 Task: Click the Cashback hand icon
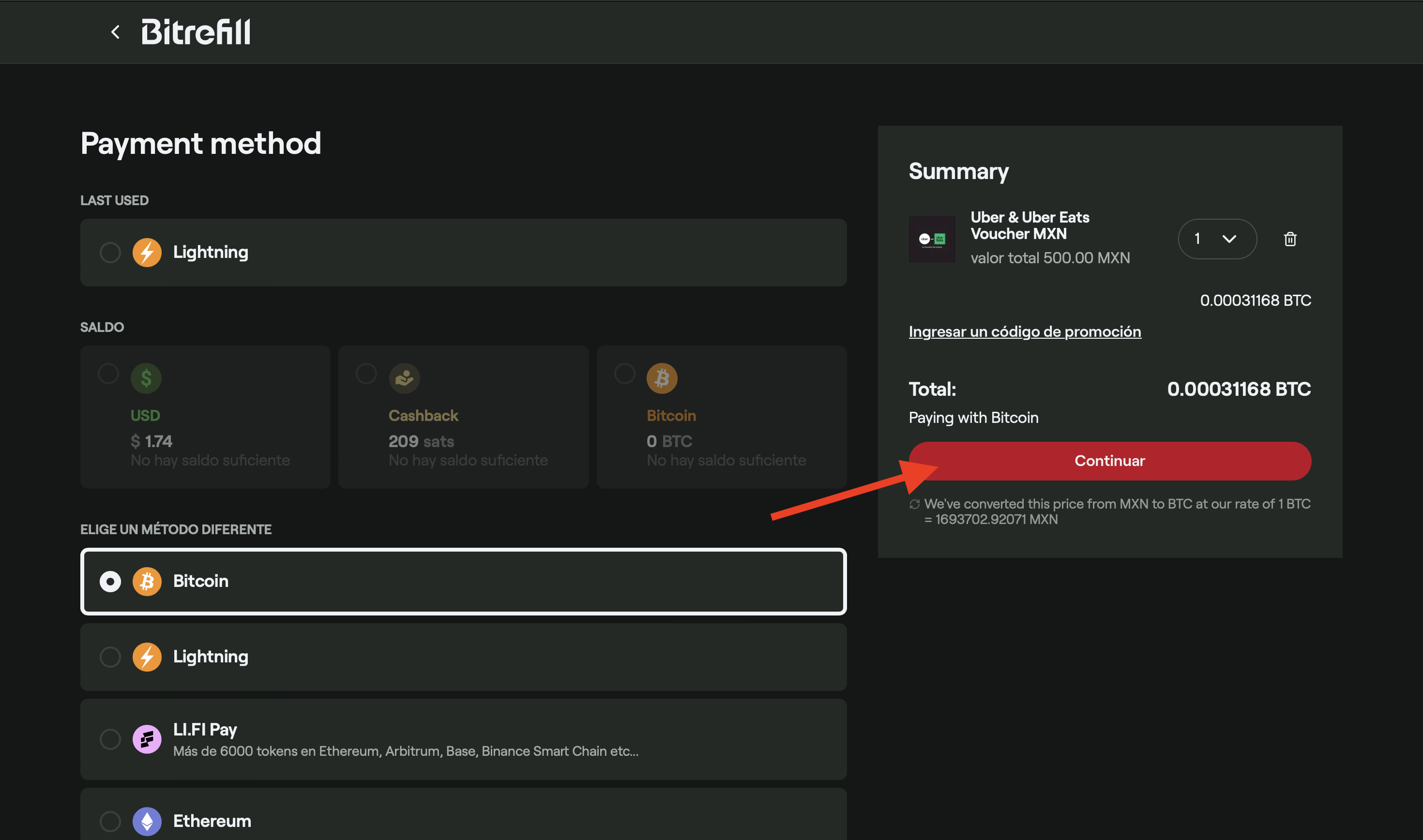coord(404,378)
